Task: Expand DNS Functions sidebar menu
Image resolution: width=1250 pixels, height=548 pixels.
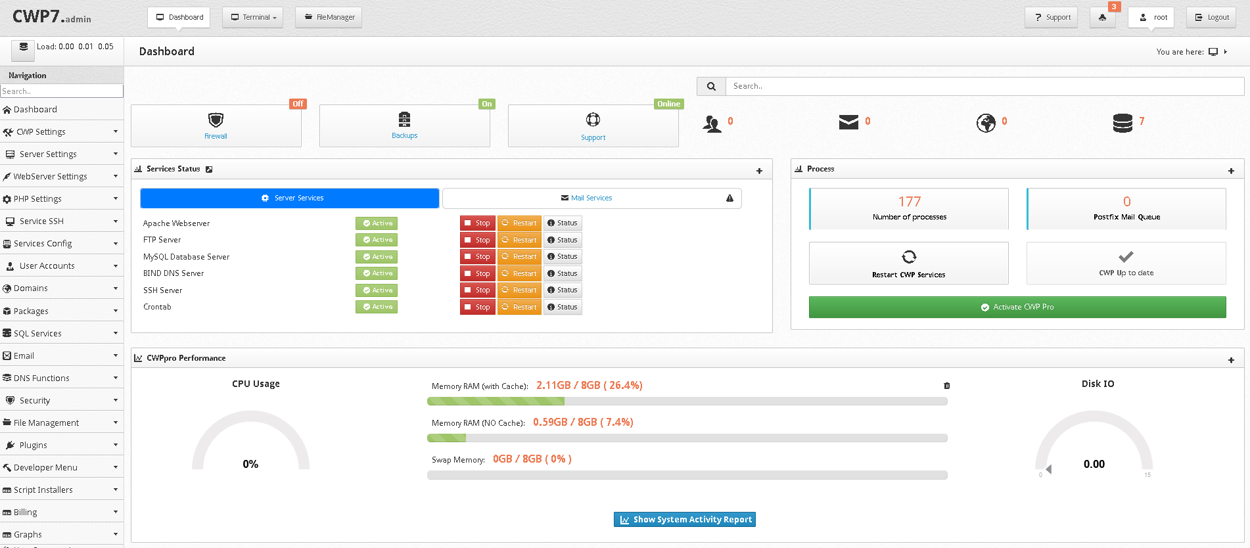Action: 61,378
